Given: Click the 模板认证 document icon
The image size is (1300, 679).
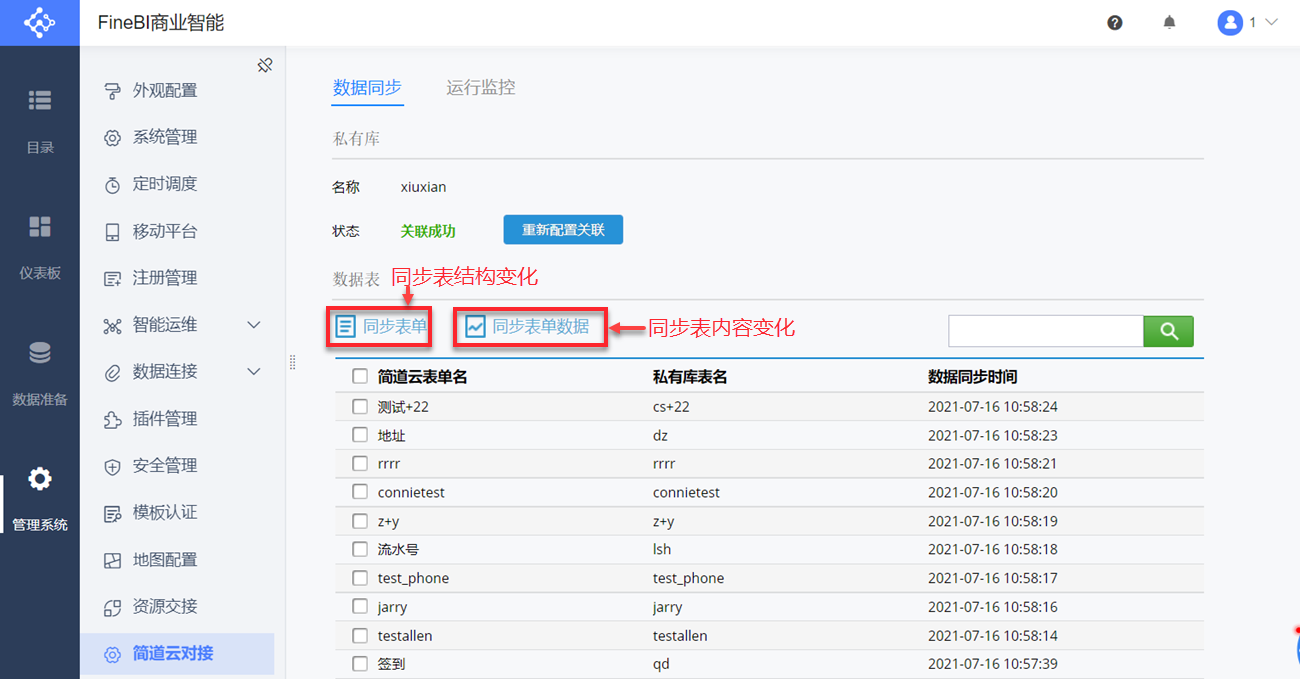Looking at the screenshot, I should (113, 513).
